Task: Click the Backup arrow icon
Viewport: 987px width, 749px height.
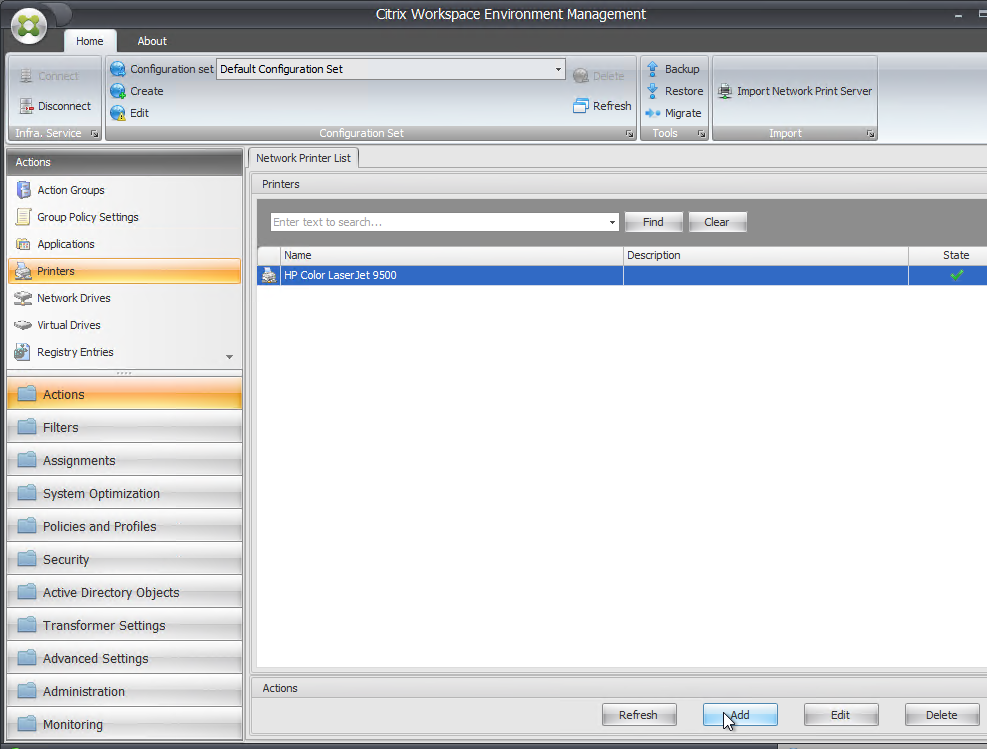Action: pyautogui.click(x=653, y=69)
